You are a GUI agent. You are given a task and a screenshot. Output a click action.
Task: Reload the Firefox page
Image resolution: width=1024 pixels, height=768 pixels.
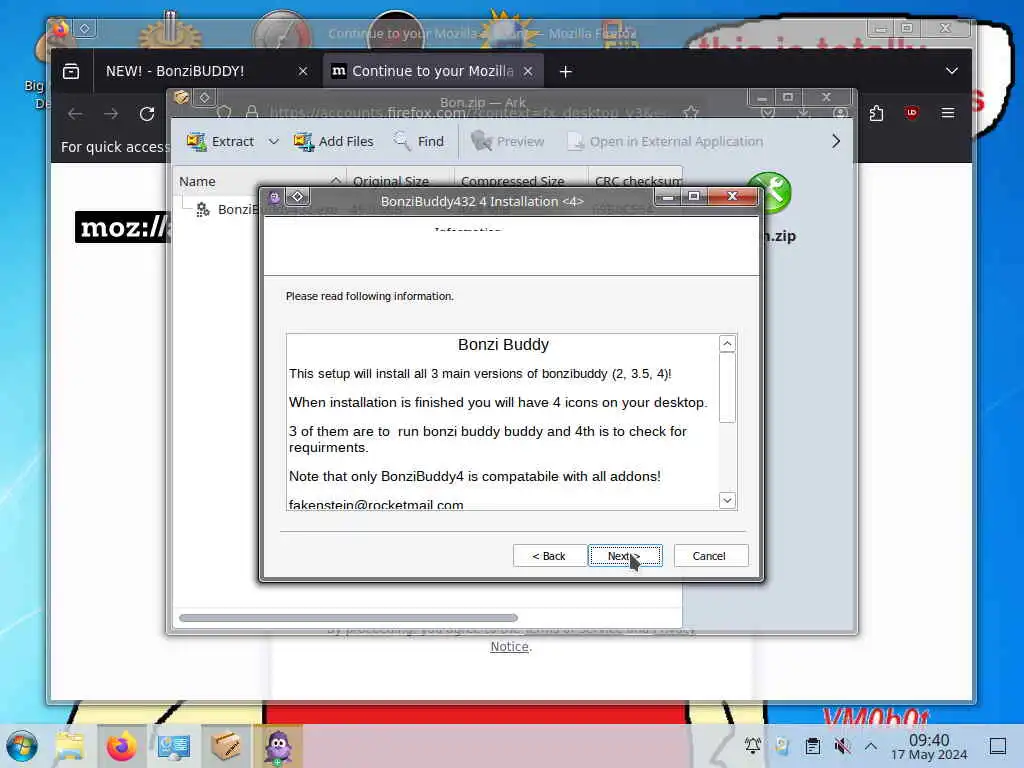[147, 114]
